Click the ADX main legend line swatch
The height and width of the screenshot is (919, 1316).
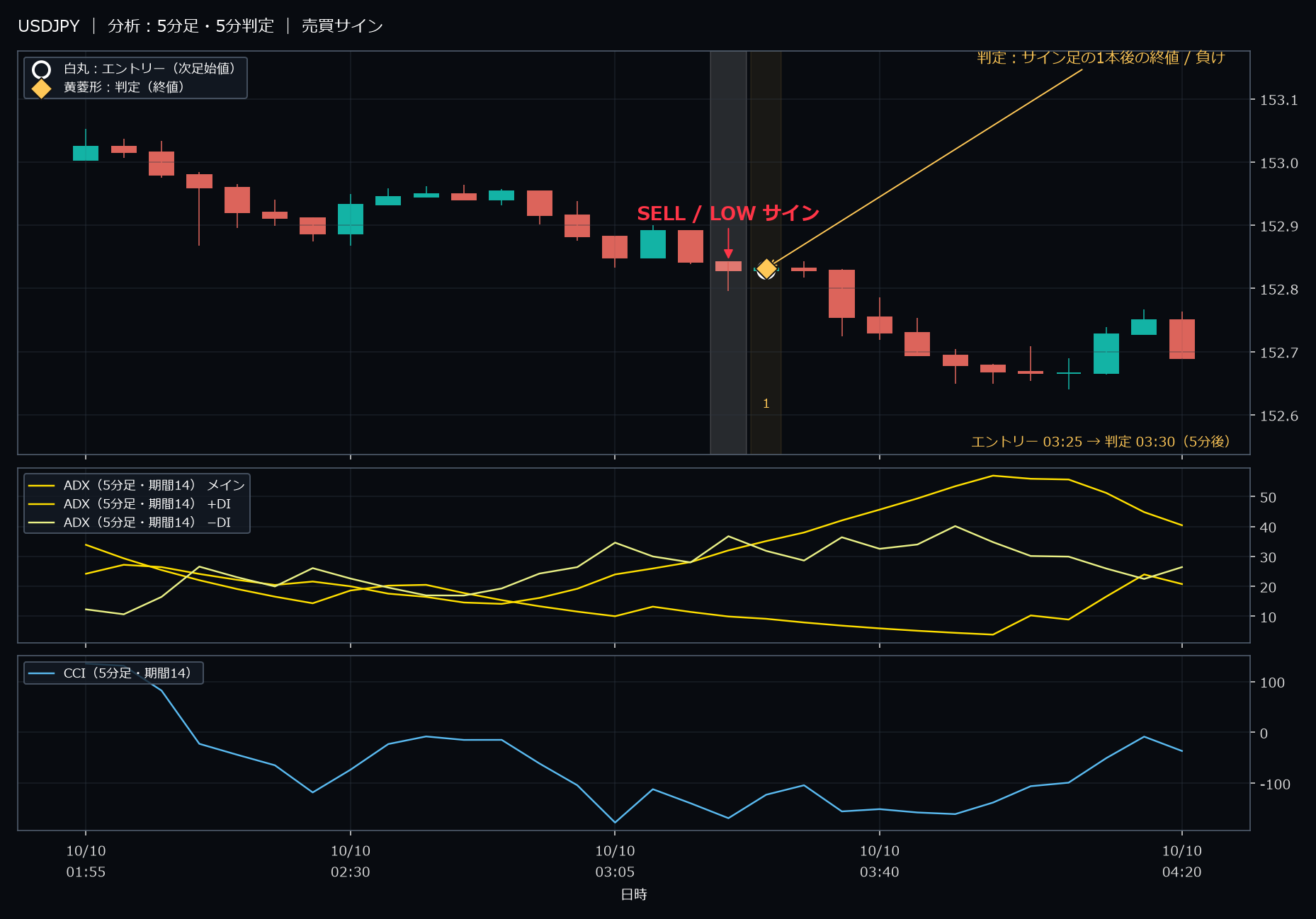click(x=42, y=486)
